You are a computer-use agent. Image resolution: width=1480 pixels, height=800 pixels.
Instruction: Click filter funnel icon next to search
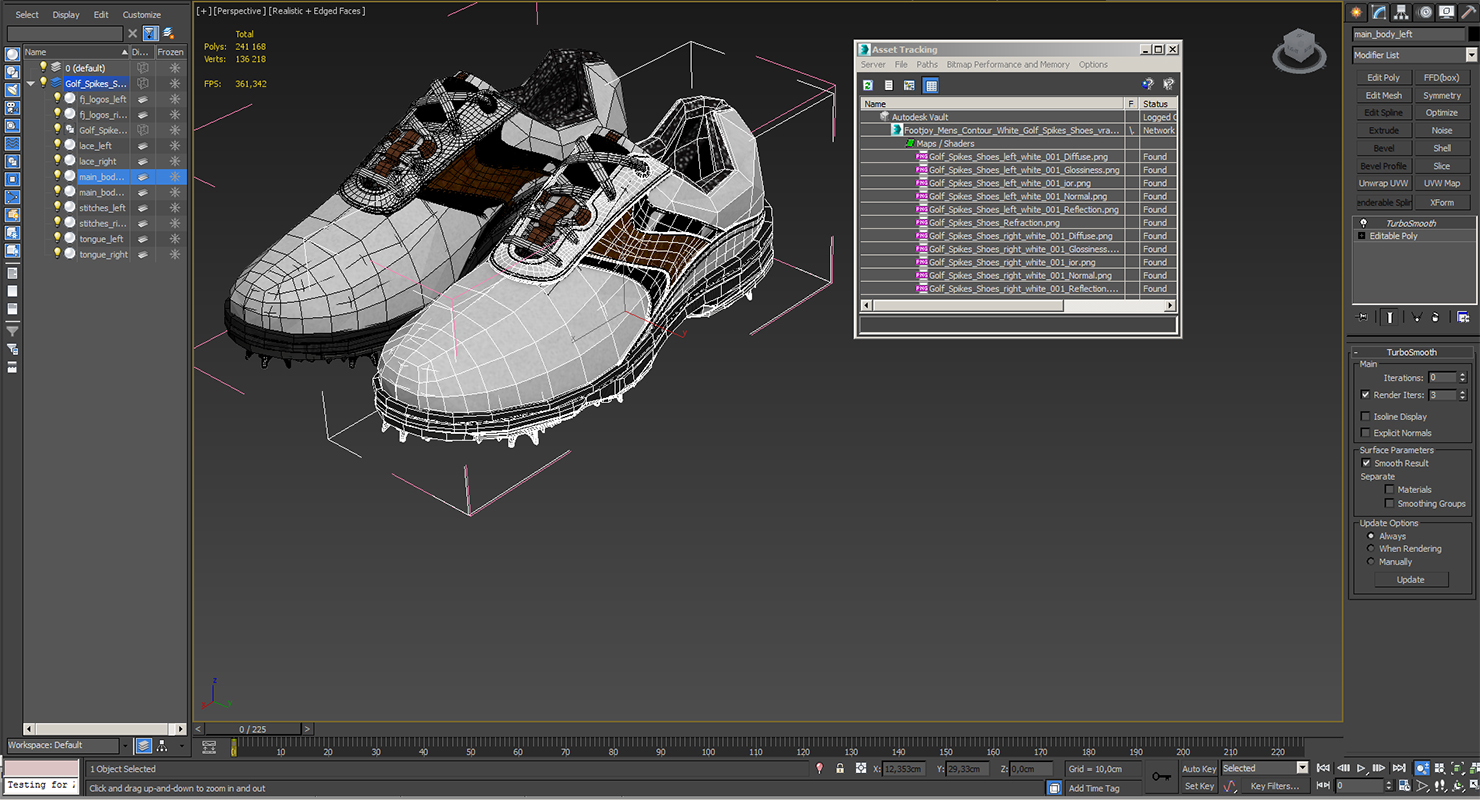click(x=150, y=34)
